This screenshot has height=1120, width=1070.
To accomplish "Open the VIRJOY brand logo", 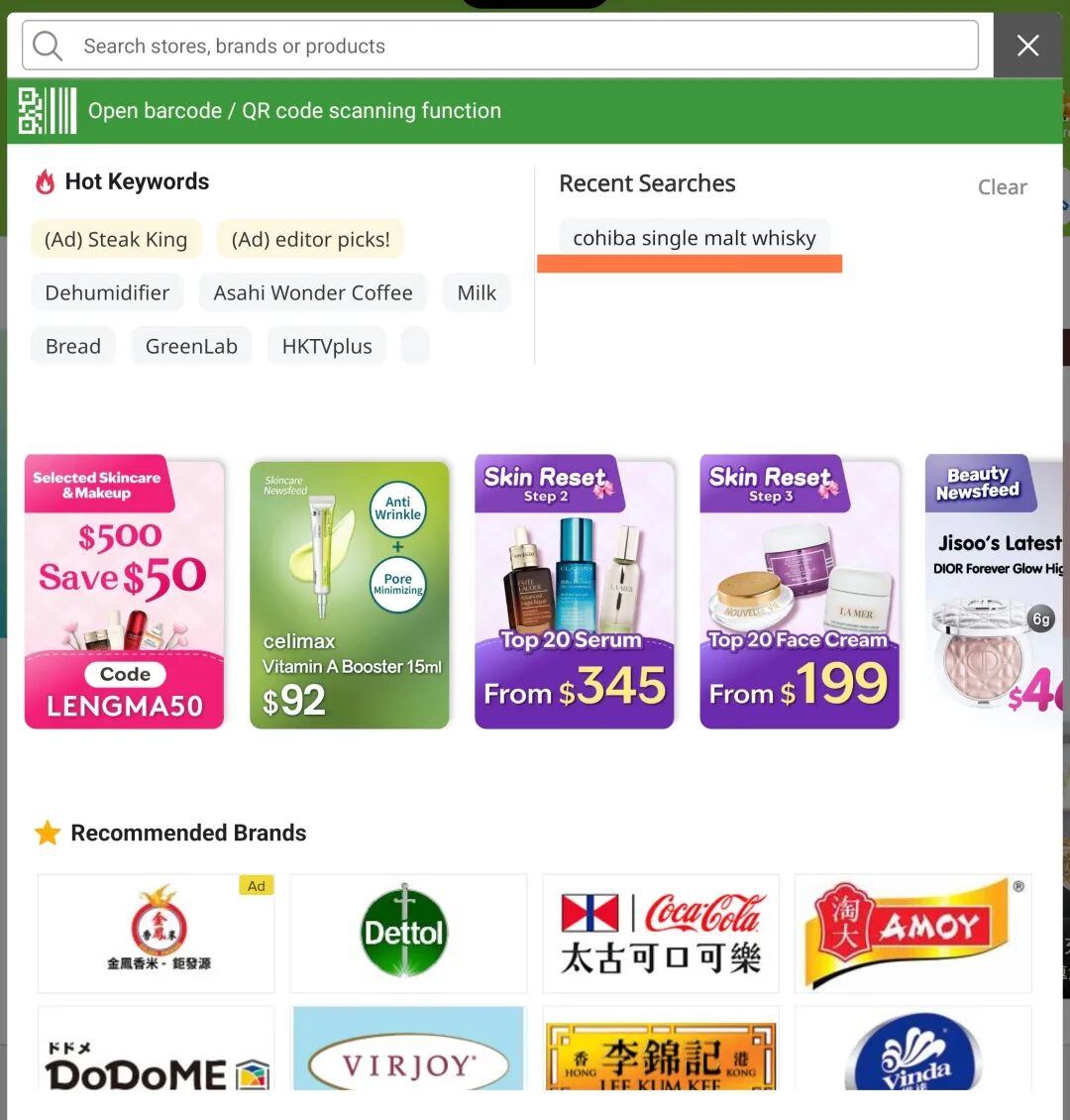I will point(407,1048).
